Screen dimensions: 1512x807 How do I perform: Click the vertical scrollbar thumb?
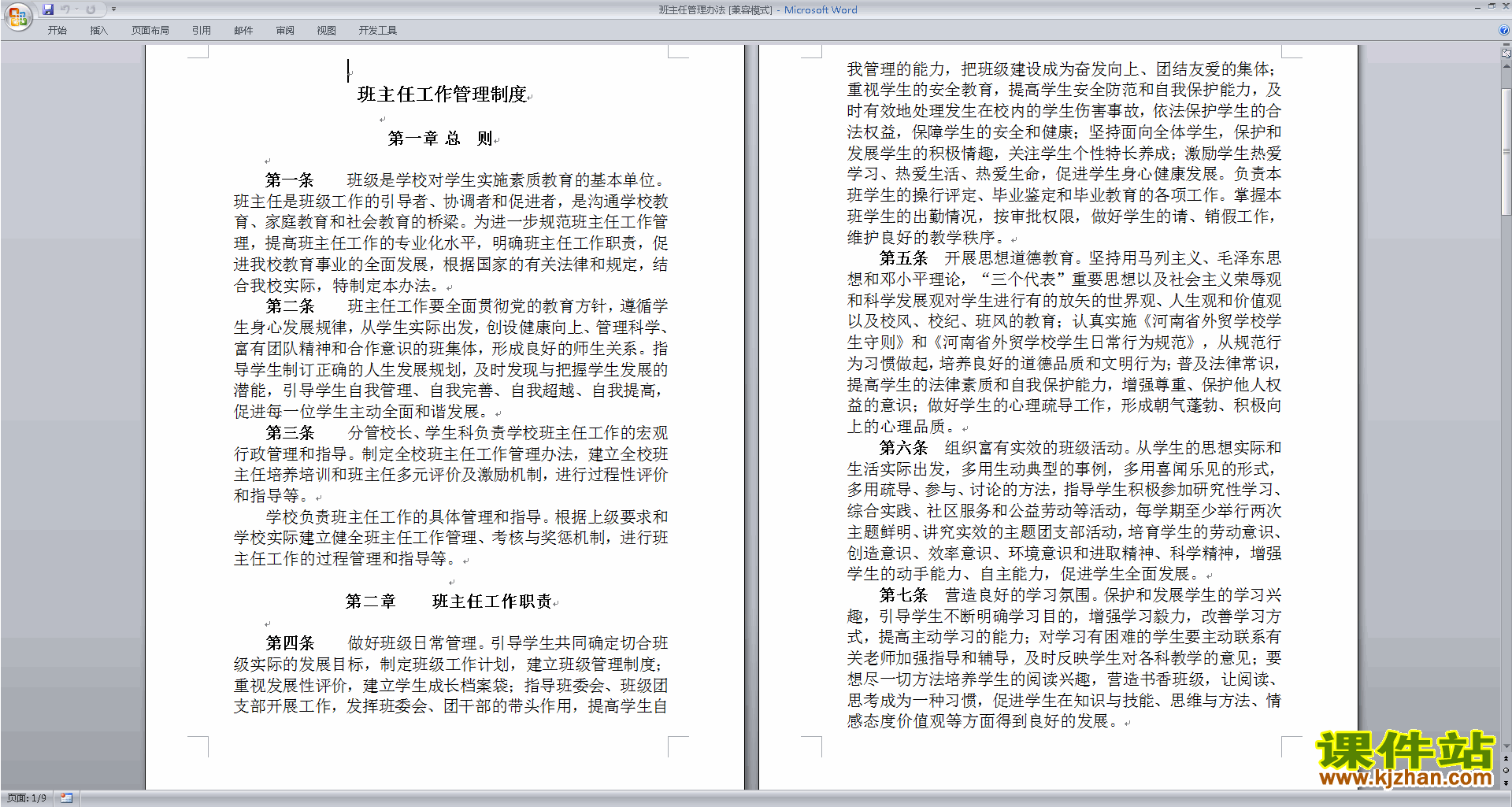1506,151
